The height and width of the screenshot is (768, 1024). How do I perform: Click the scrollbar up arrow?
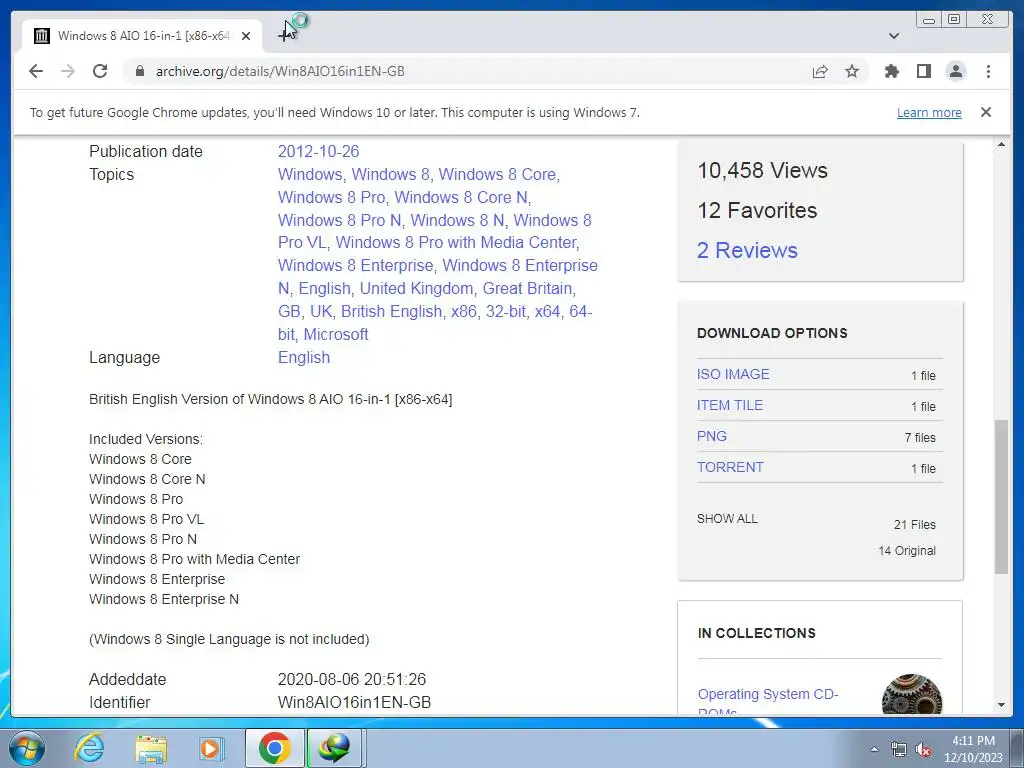coord(1001,144)
